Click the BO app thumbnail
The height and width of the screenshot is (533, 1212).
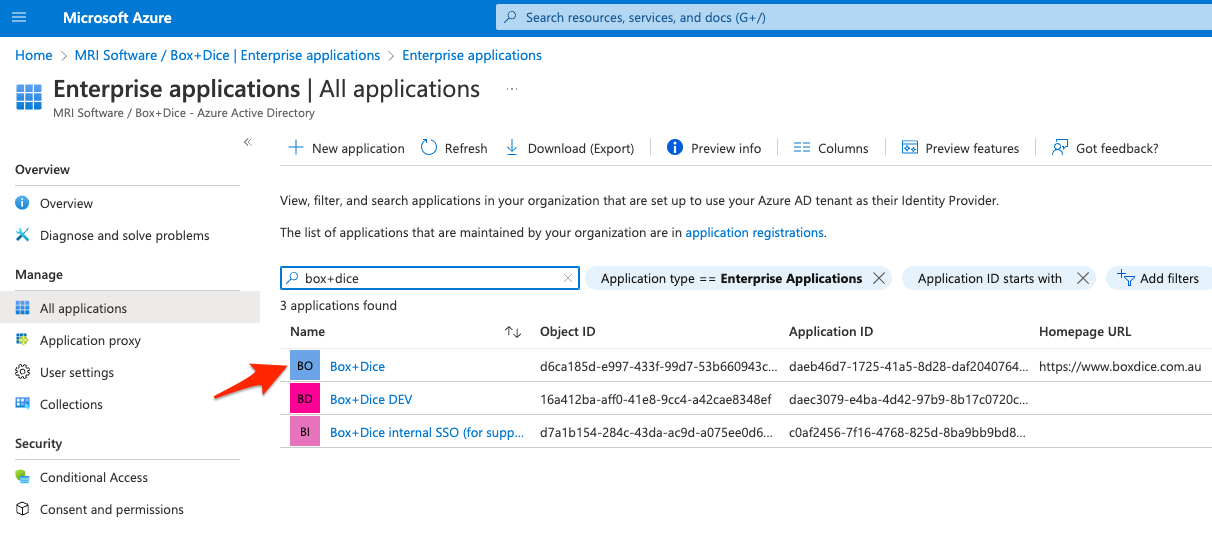[305, 366]
